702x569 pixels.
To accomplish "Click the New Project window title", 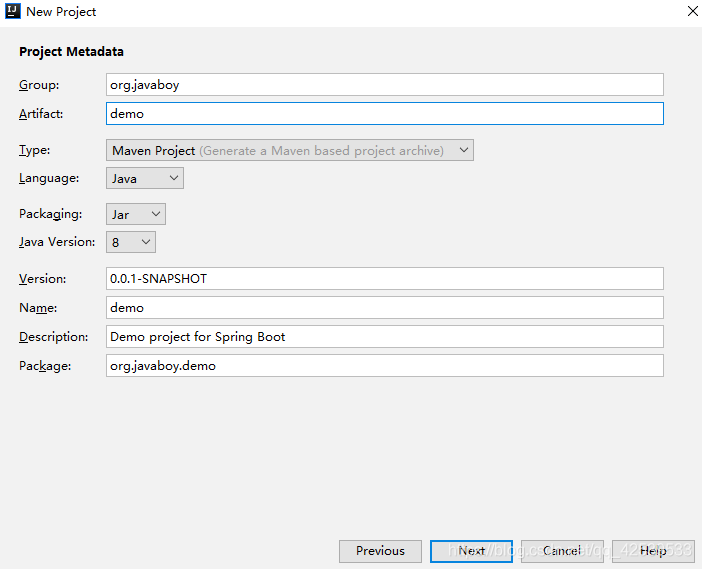I will point(61,12).
